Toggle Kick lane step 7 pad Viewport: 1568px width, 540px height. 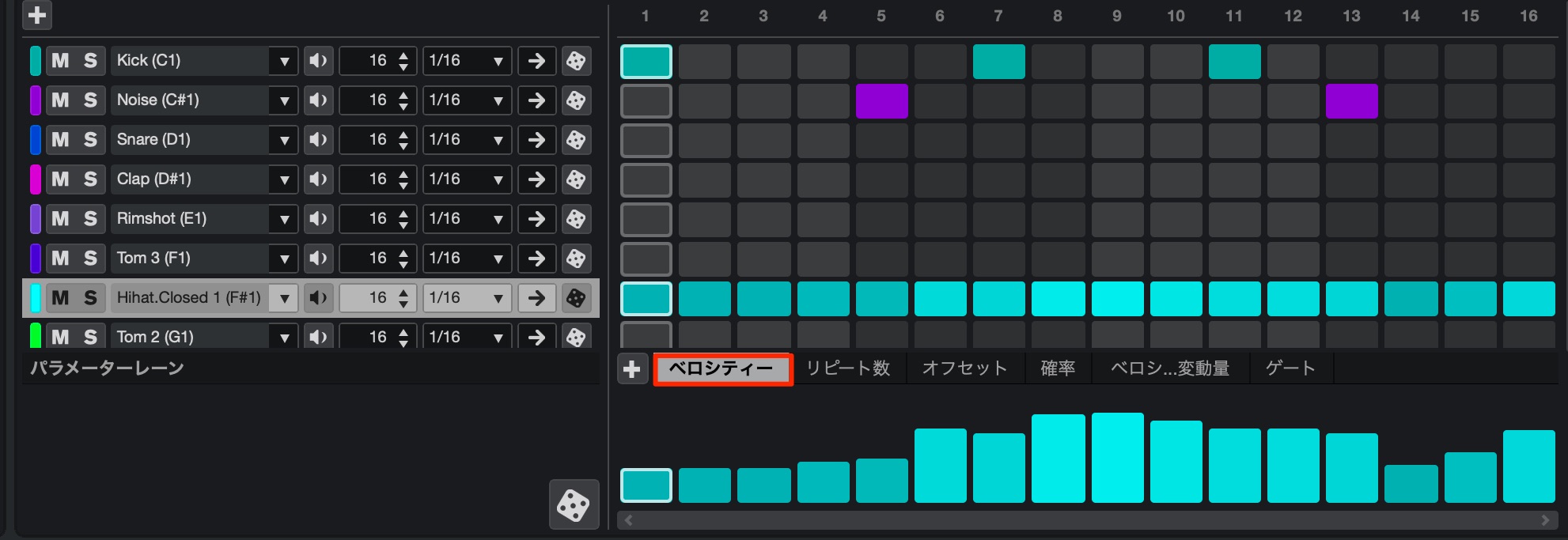coord(998,62)
